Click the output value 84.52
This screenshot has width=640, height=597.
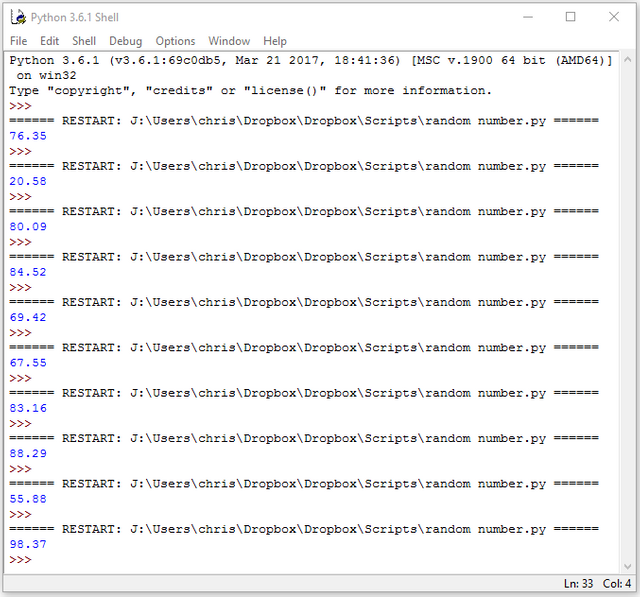pyautogui.click(x=28, y=272)
